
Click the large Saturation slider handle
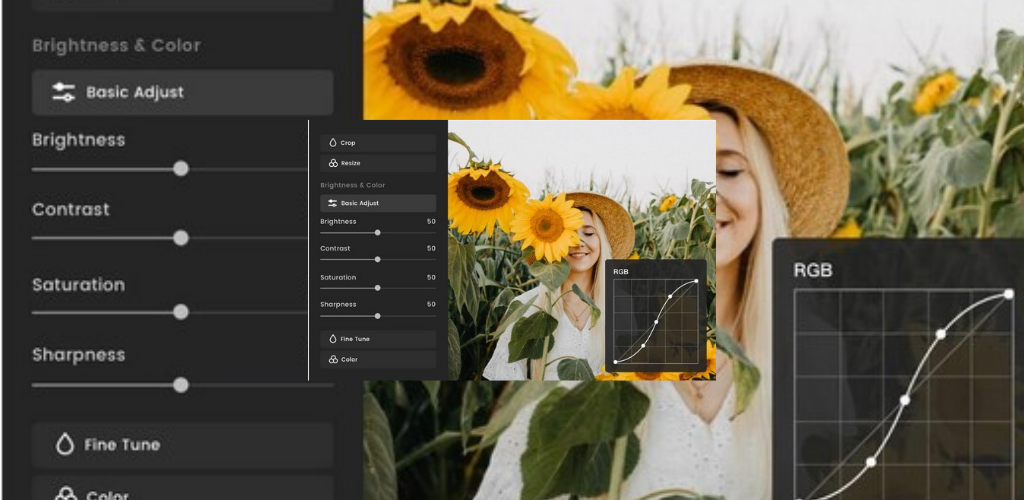pos(181,312)
